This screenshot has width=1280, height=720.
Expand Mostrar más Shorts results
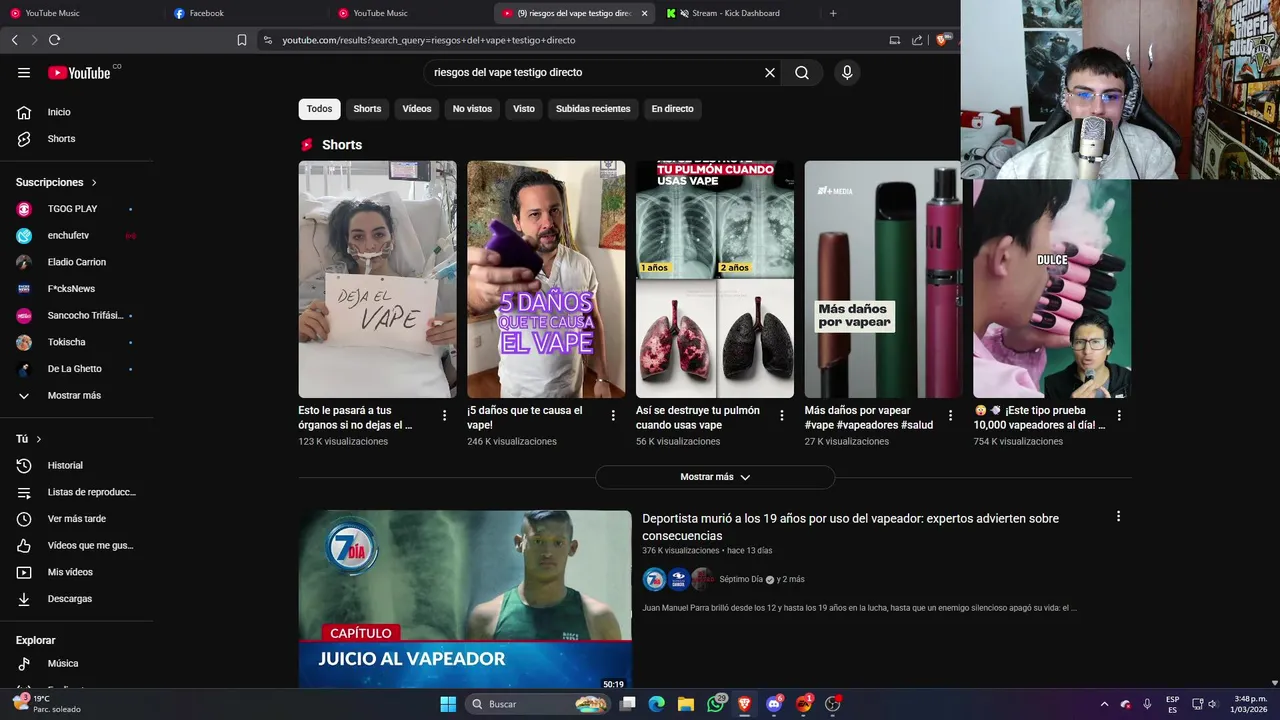[x=715, y=477]
